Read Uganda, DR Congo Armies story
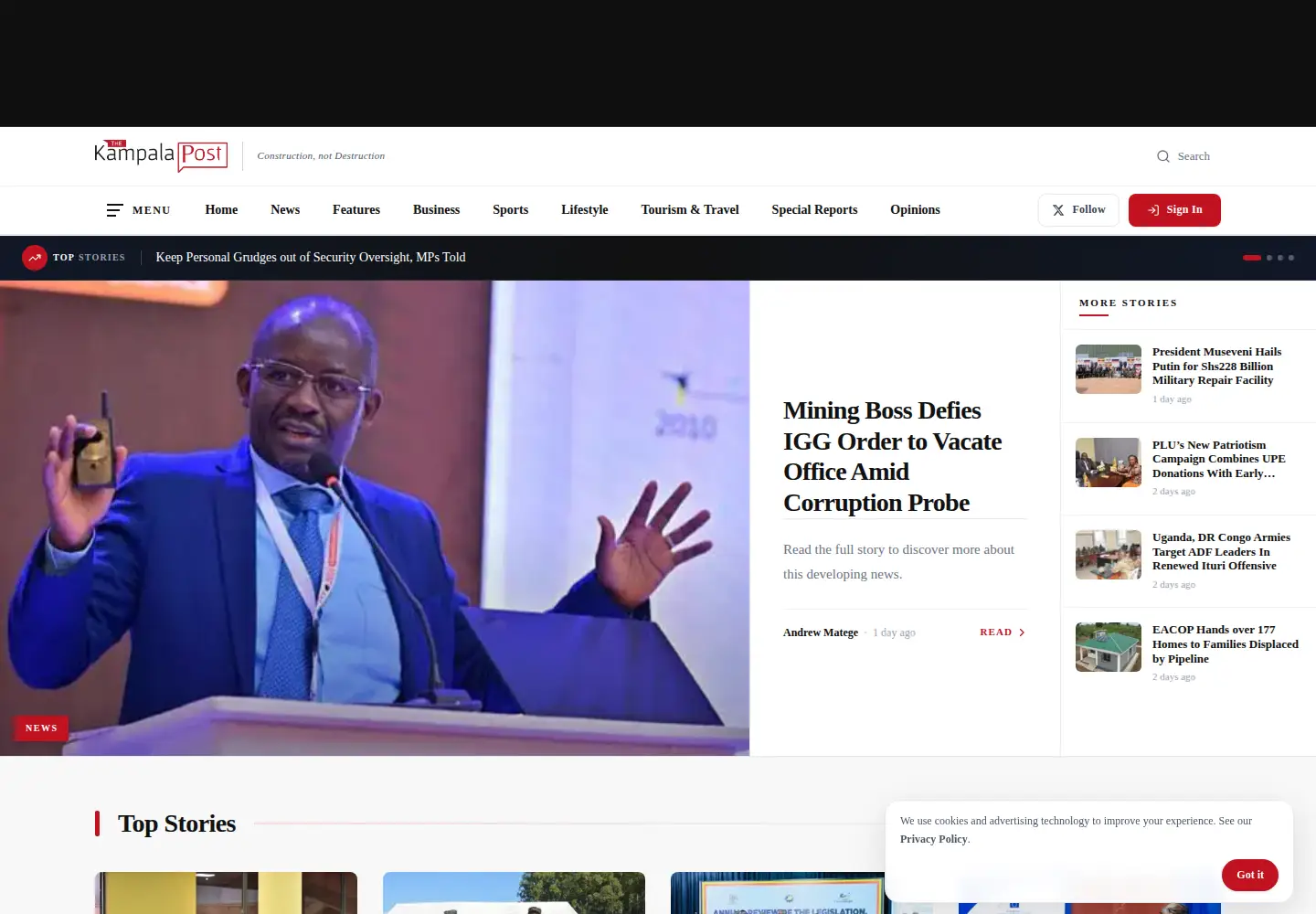1316x914 pixels. click(x=1221, y=551)
